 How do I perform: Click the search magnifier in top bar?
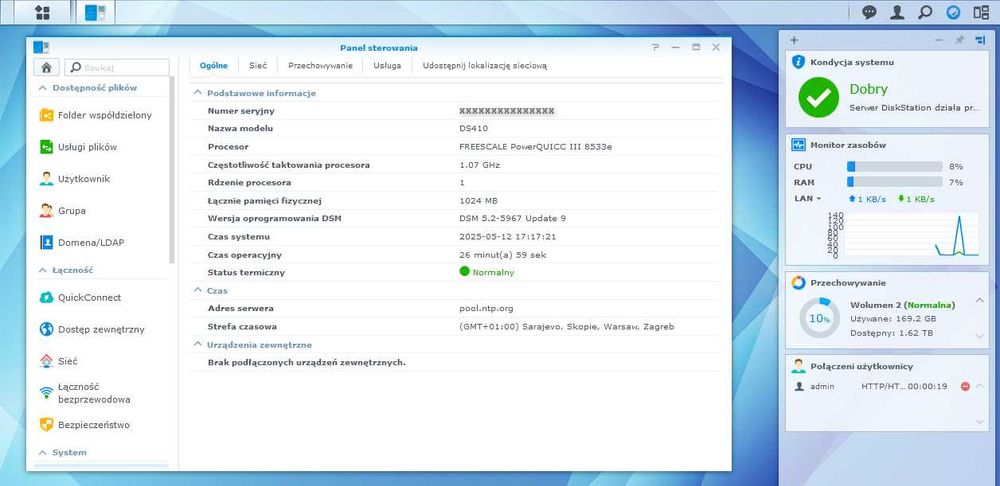tap(925, 12)
